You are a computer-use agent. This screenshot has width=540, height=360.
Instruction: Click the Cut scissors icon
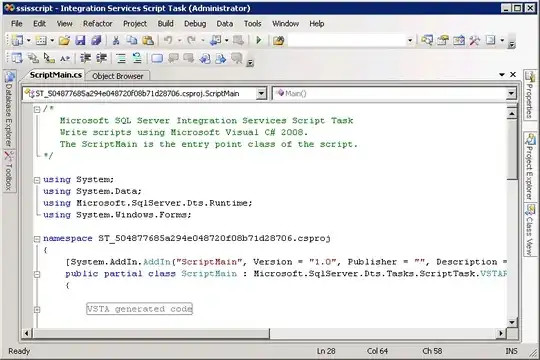pos(116,41)
